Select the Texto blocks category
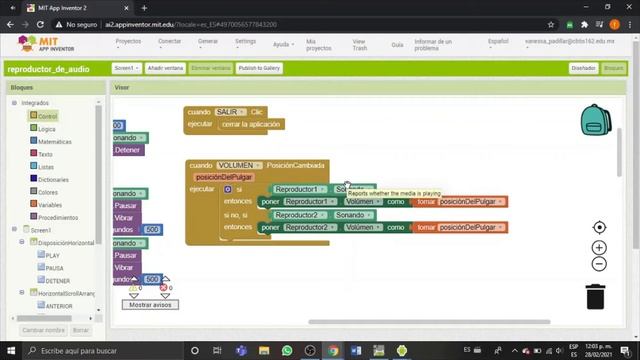640x360 pixels. pyautogui.click(x=41, y=154)
